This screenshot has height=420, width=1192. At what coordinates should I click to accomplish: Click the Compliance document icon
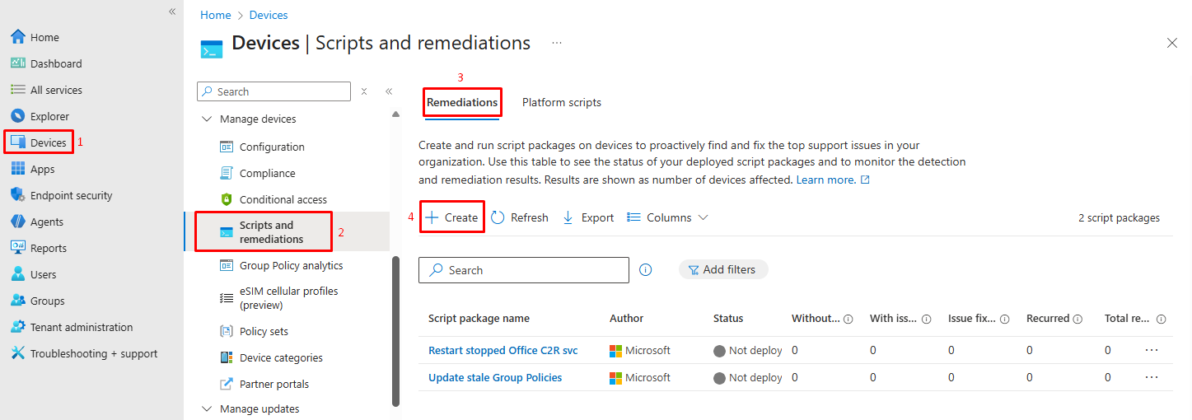pyautogui.click(x=226, y=173)
